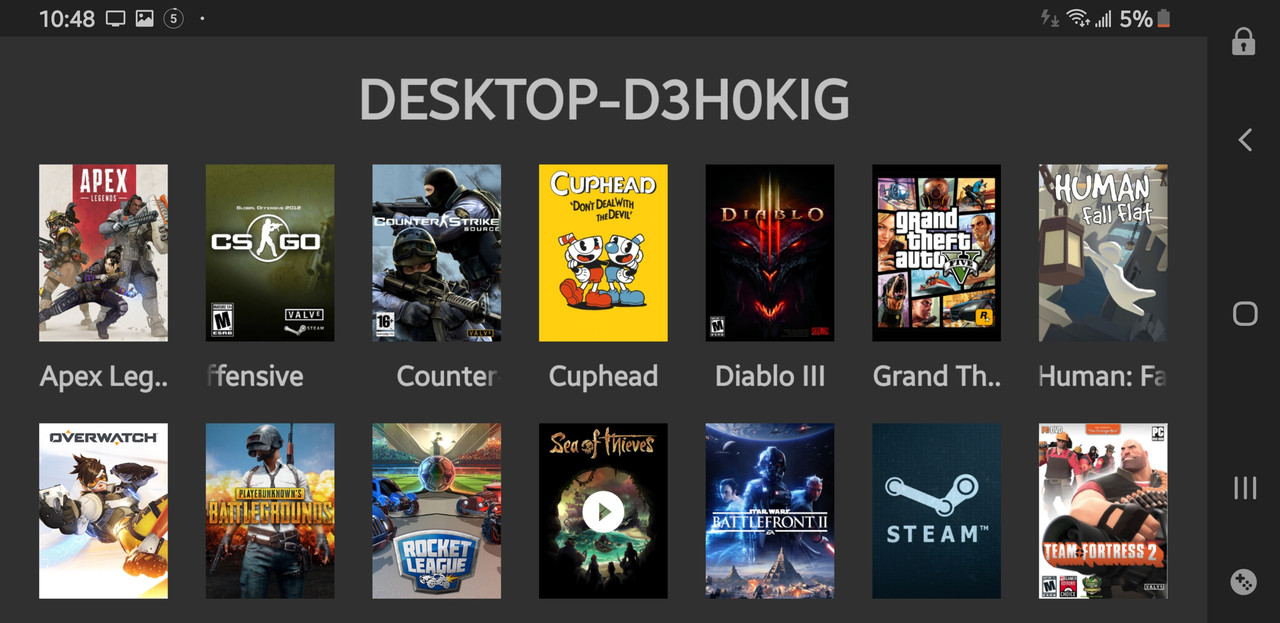Open Diablo III game tile
The image size is (1280, 623).
770,253
